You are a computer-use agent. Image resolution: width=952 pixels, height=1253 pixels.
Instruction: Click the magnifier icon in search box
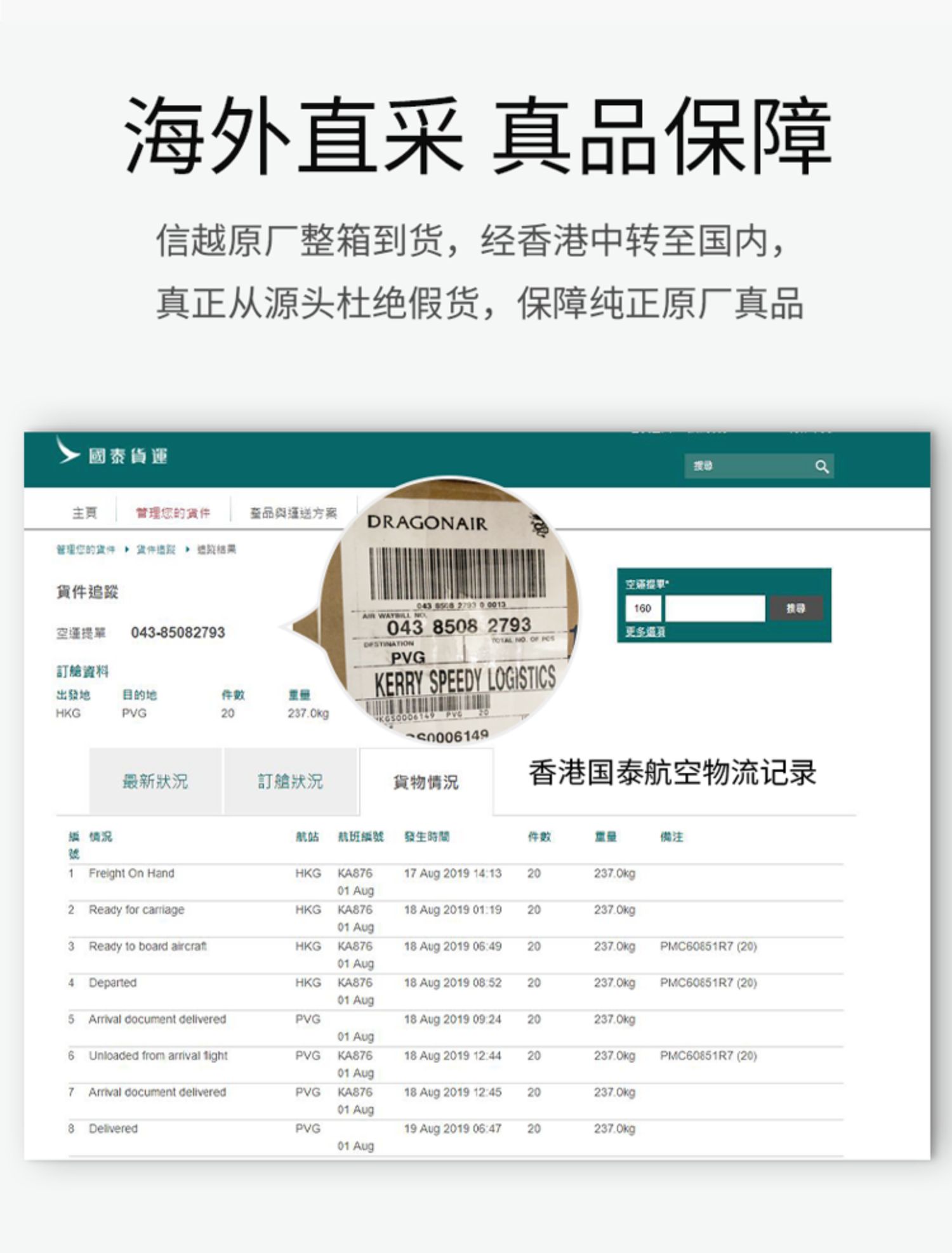[x=822, y=467]
